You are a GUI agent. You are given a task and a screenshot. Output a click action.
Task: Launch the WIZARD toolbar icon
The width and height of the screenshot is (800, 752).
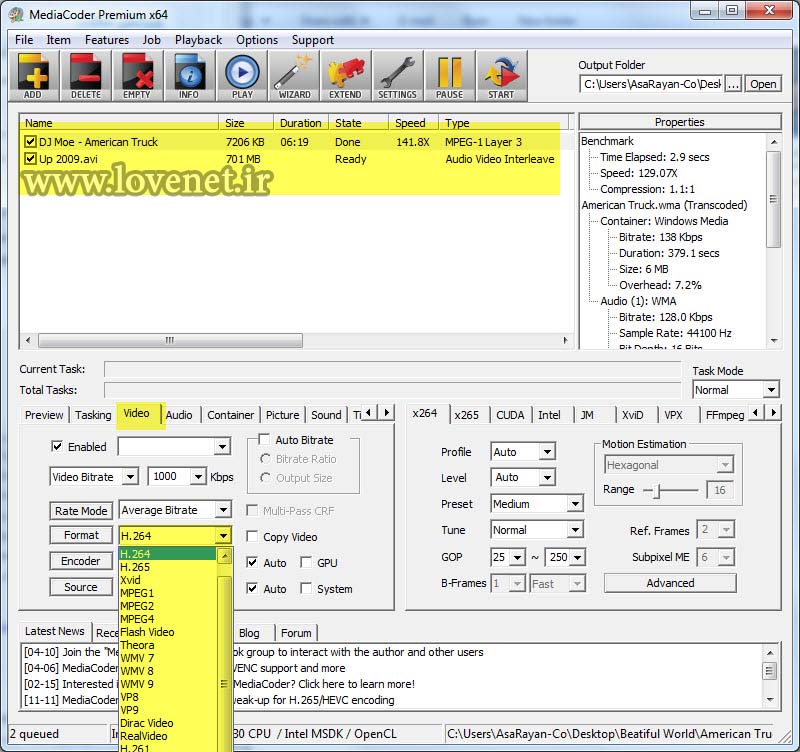tap(294, 76)
